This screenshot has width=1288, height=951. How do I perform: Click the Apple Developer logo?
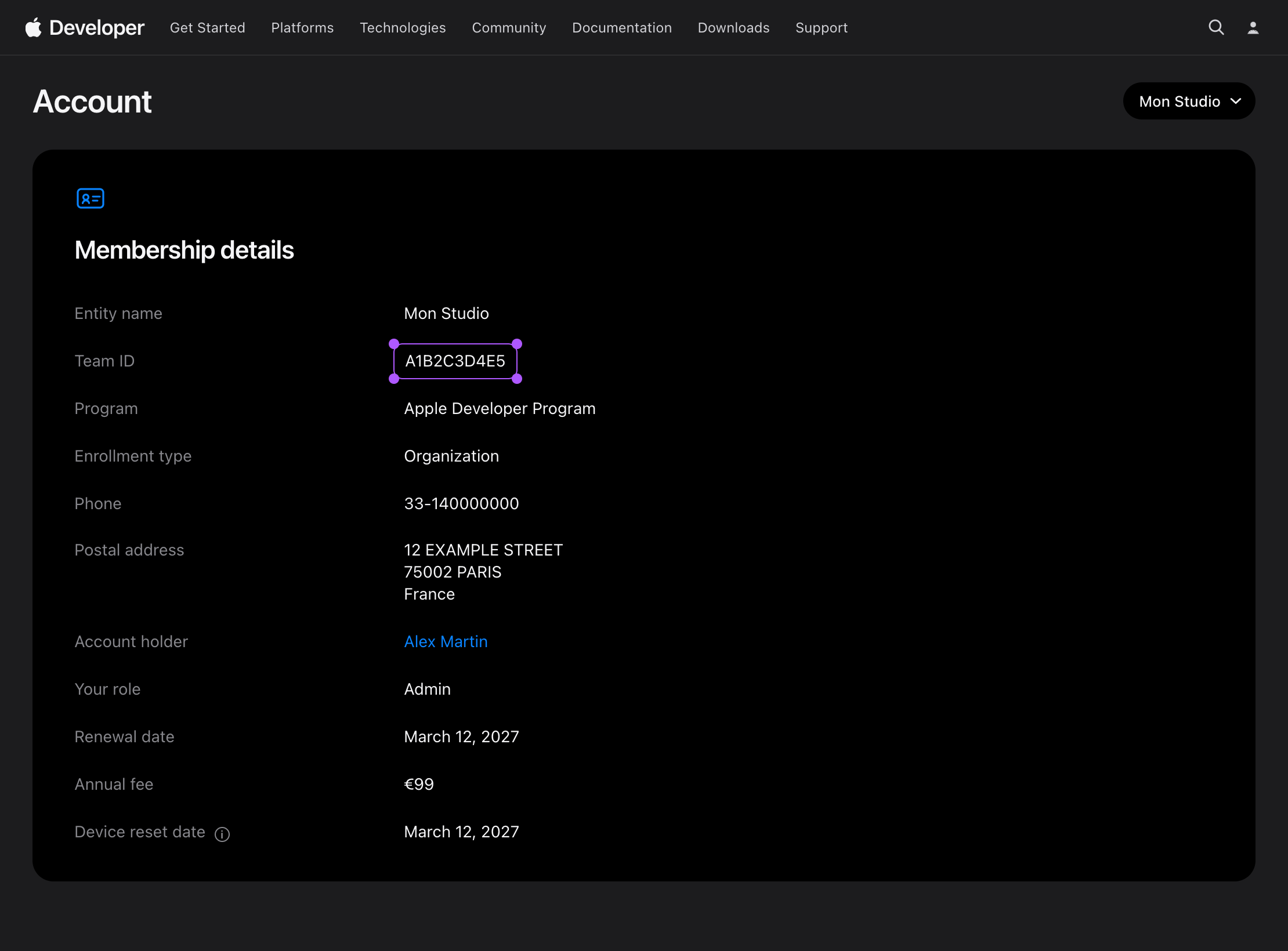point(85,27)
